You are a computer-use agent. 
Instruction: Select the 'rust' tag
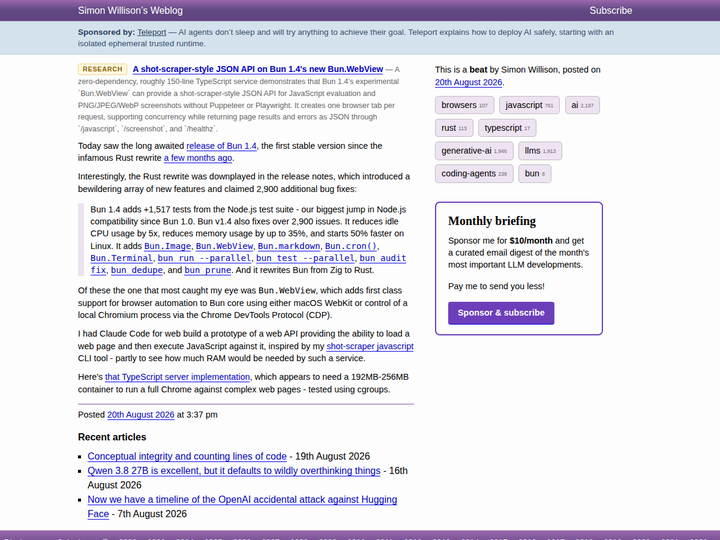(454, 128)
